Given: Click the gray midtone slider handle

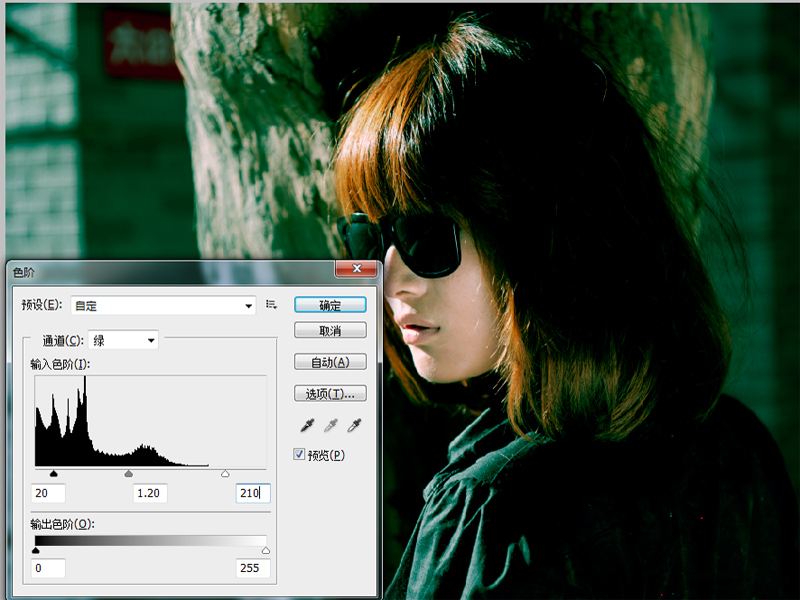Looking at the screenshot, I should pyautogui.click(x=129, y=474).
